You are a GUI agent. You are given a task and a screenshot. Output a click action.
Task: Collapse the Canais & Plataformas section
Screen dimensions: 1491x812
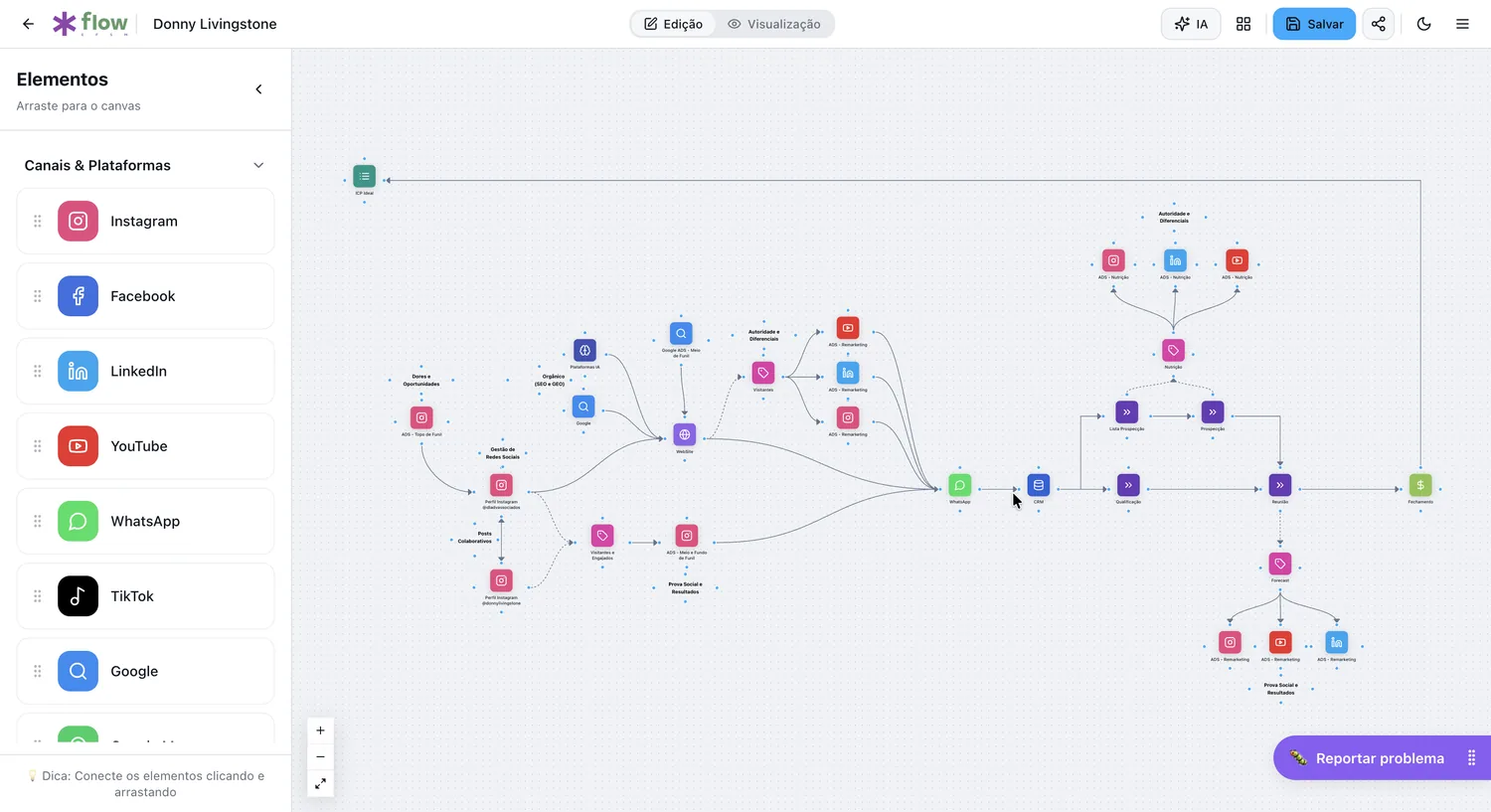pyautogui.click(x=258, y=165)
